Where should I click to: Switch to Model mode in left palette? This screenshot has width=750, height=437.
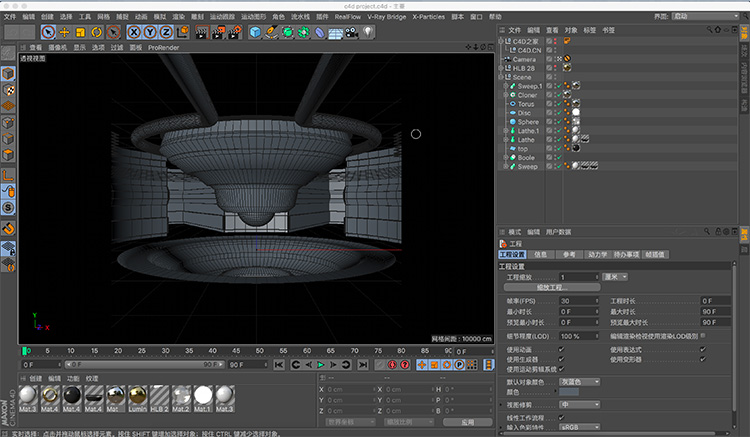click(8, 73)
